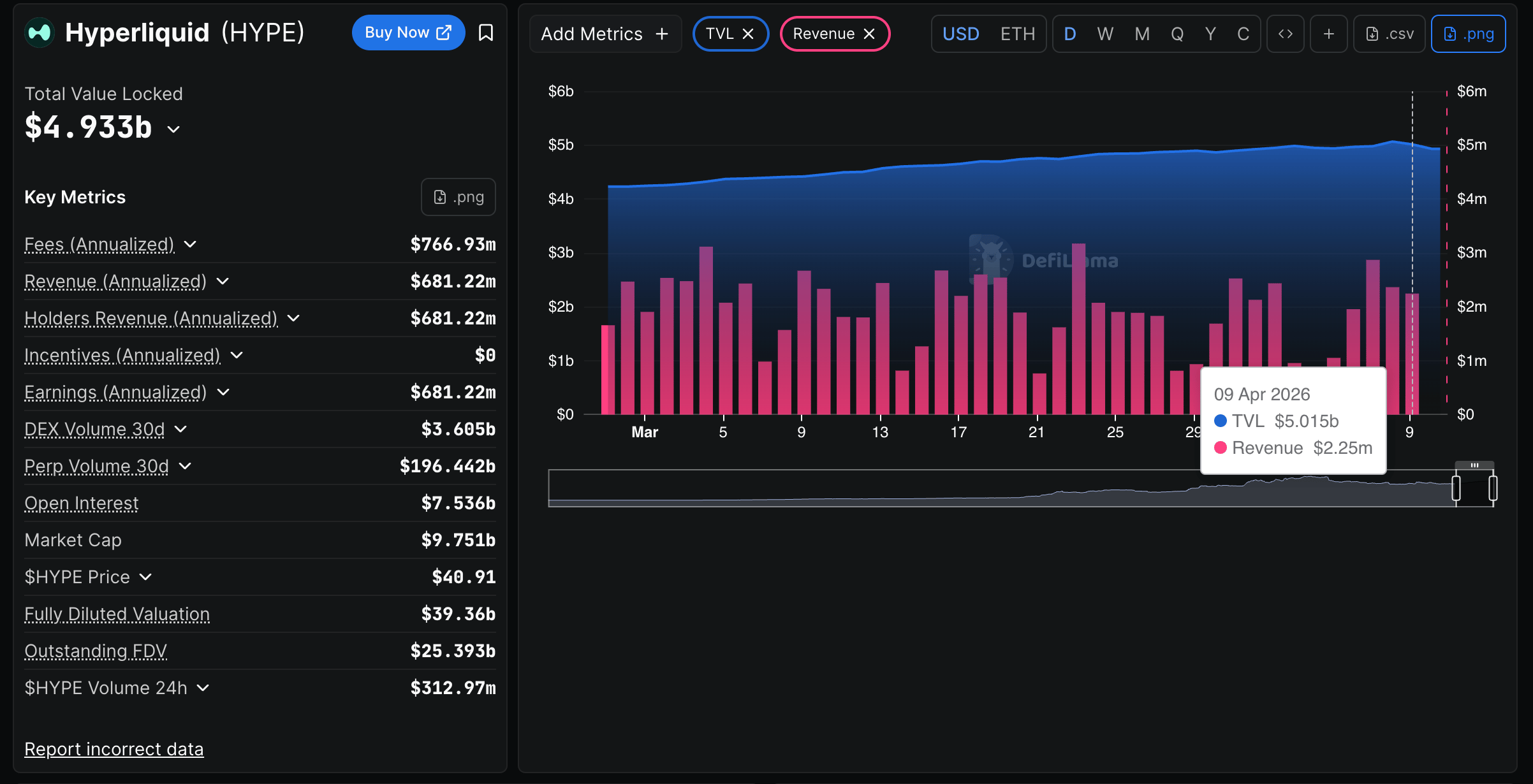
Task: Click the embed code icon
Action: [1285, 34]
